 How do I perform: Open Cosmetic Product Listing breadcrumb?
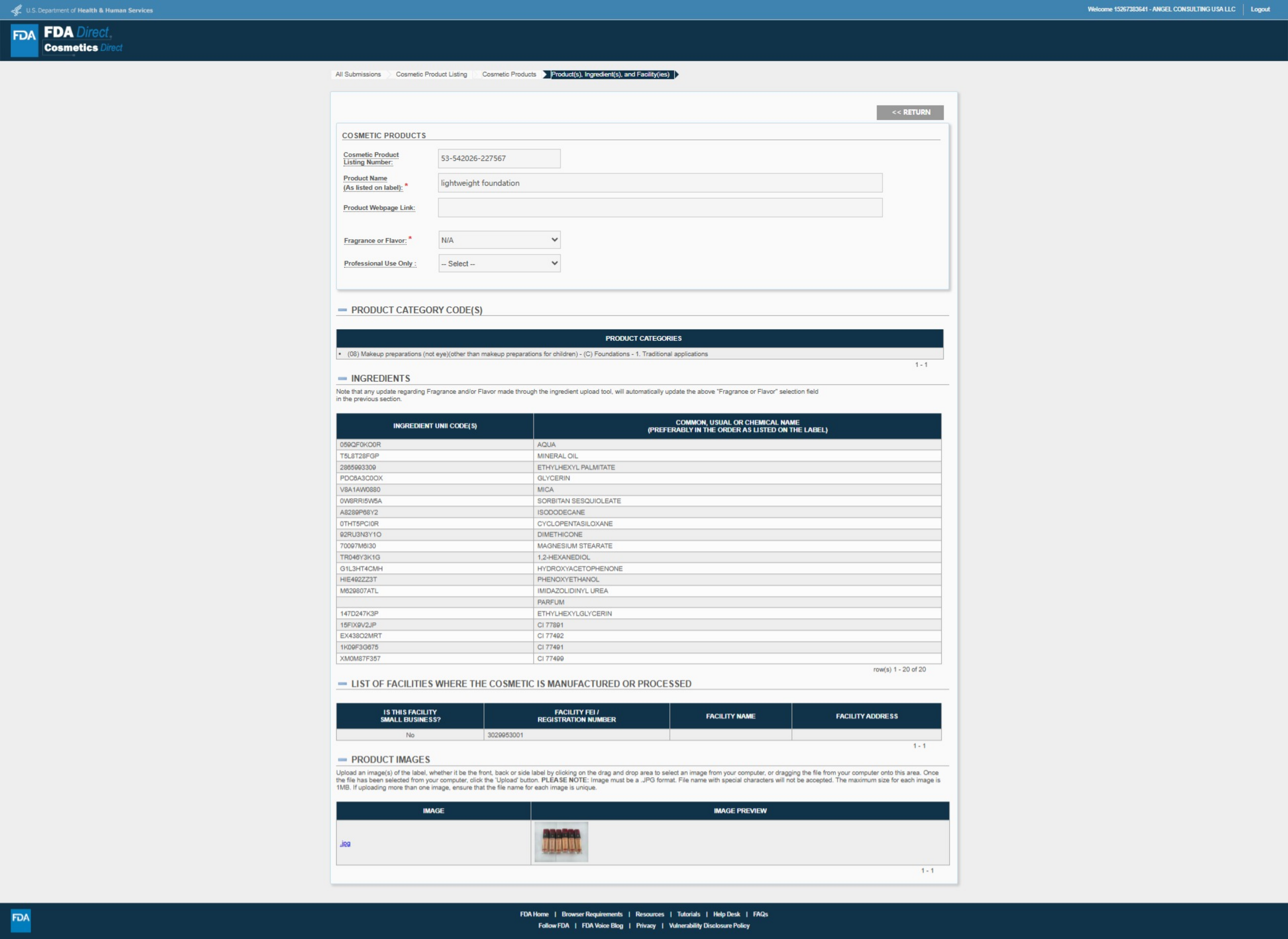coord(431,74)
